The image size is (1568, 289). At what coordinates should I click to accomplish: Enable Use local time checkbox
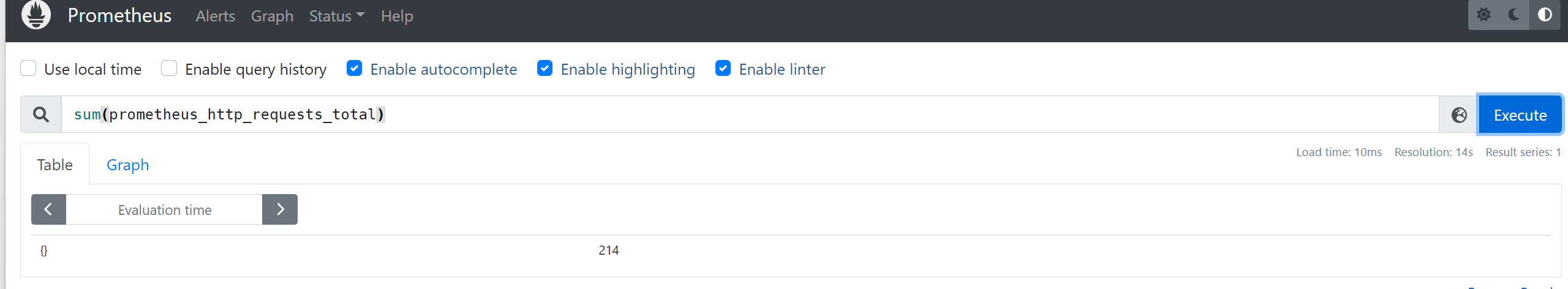point(28,68)
